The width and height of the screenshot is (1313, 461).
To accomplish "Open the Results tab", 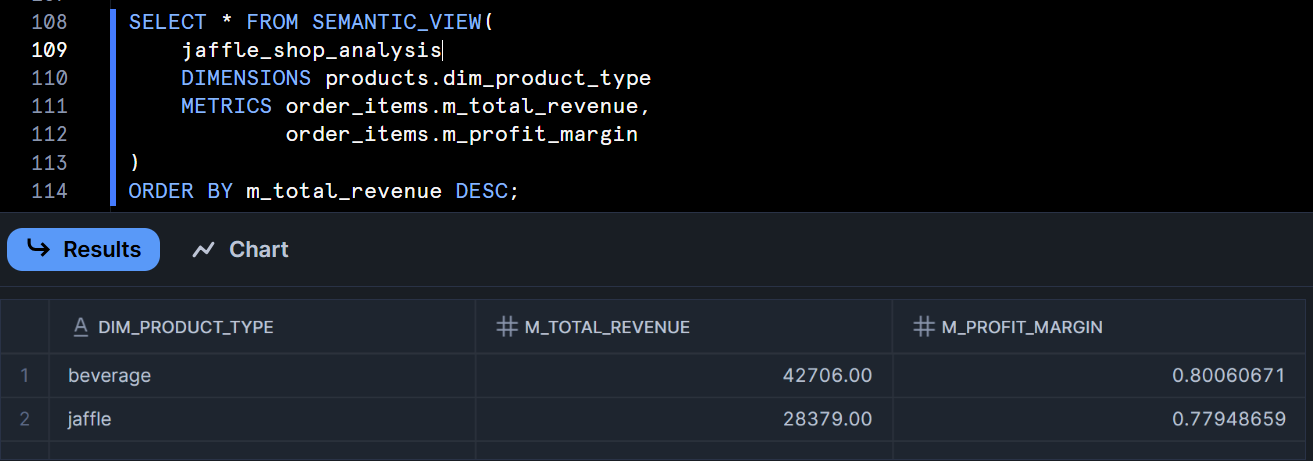I will click(84, 249).
